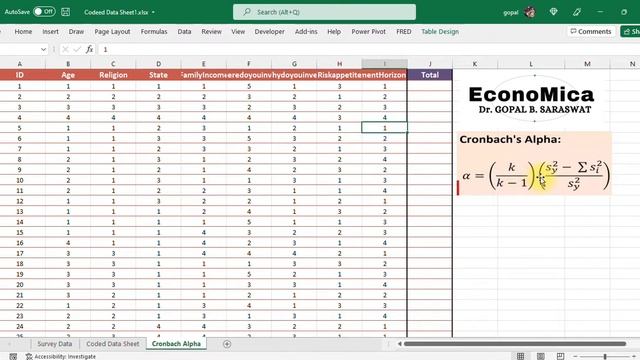The image size is (640, 360).
Task: Select column L header
Action: [x=531, y=64]
